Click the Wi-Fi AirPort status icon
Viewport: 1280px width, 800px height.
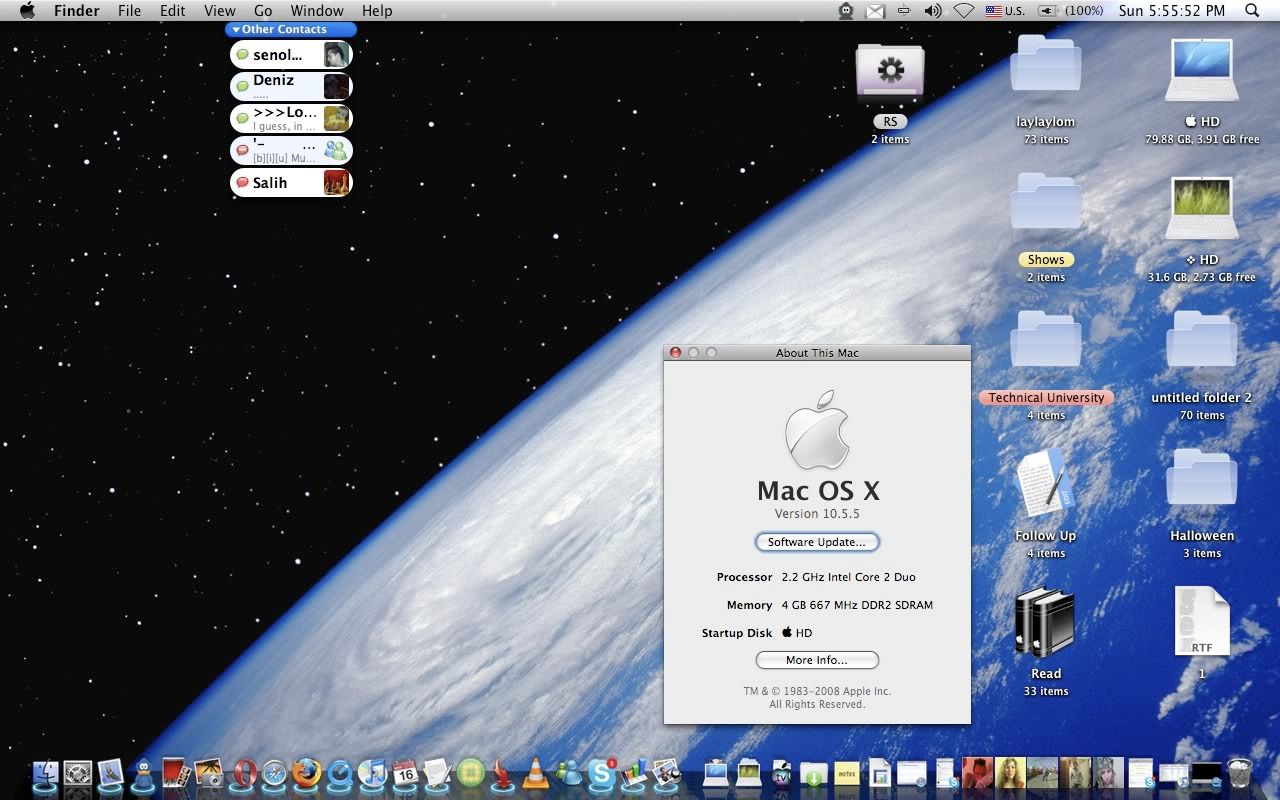[x=964, y=11]
